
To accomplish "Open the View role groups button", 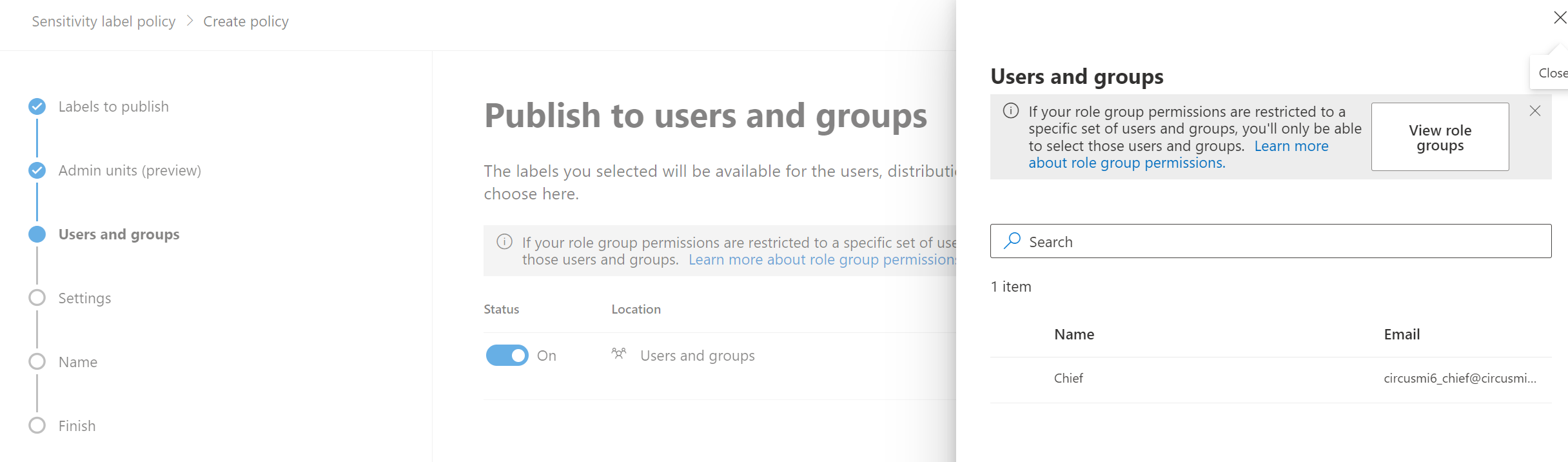I will click(x=1440, y=137).
